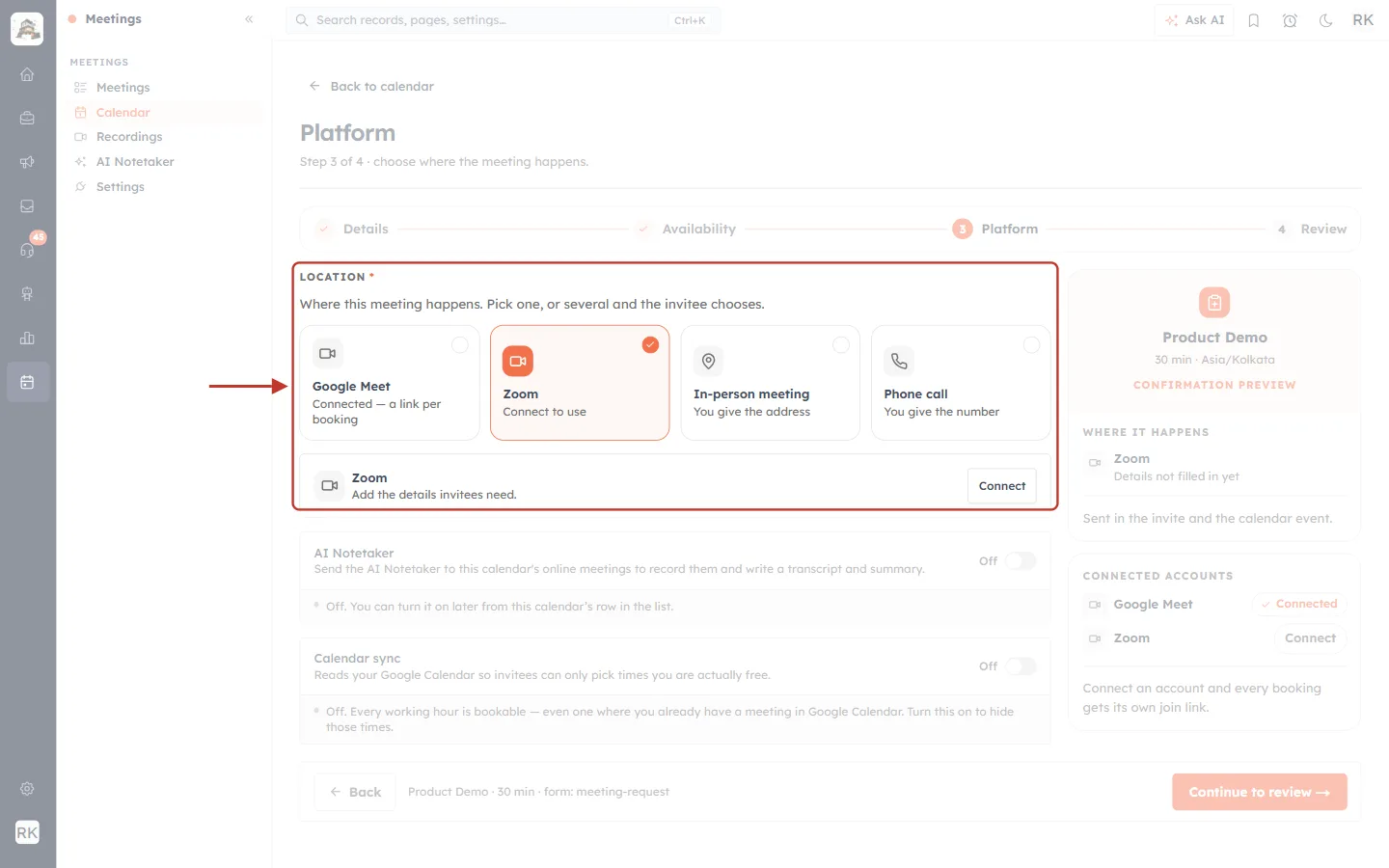The image size is (1389, 868).
Task: Open the bar chart reports icon
Action: pyautogui.click(x=27, y=338)
